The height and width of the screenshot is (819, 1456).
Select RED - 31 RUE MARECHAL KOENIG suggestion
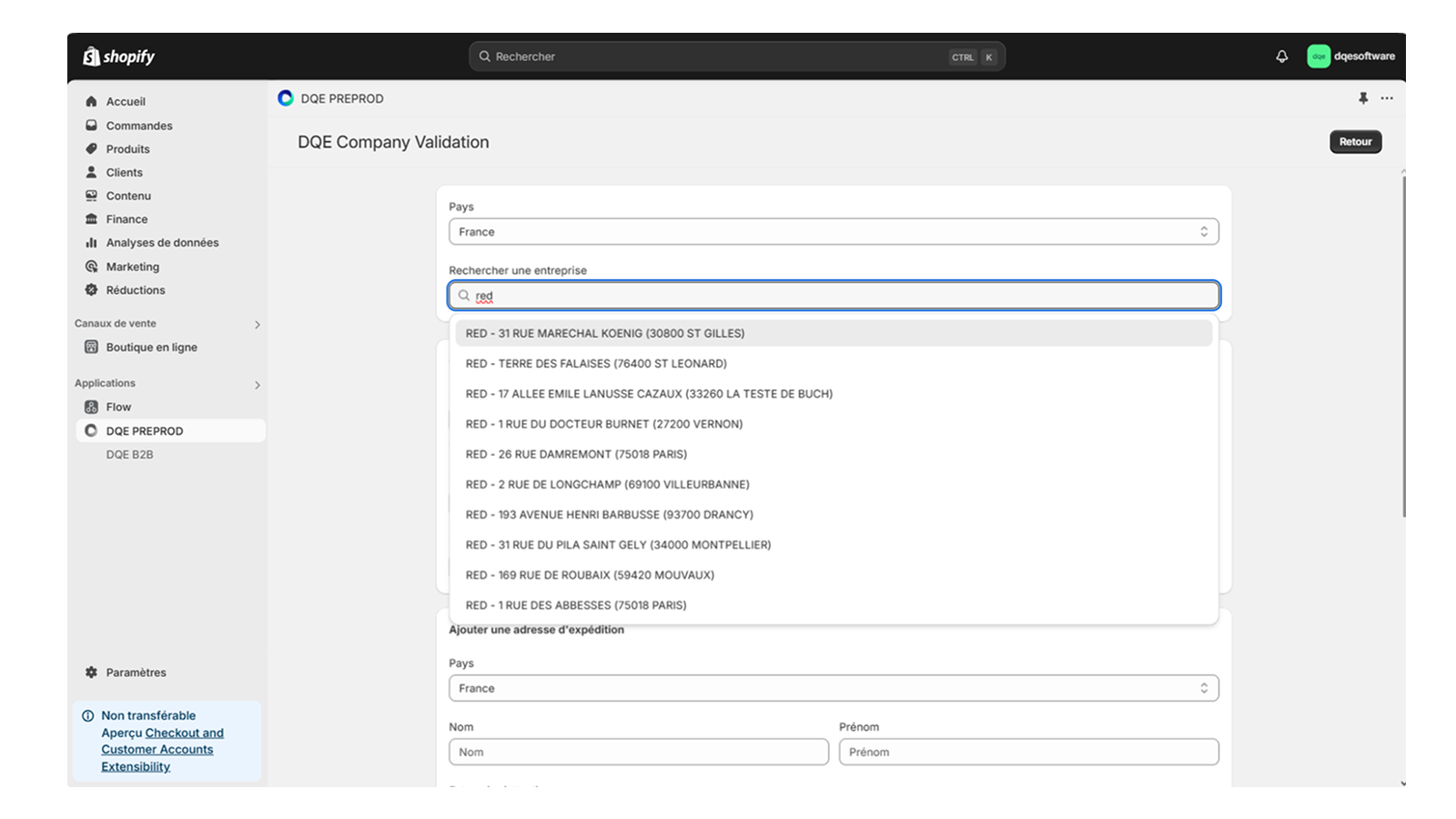[834, 333]
